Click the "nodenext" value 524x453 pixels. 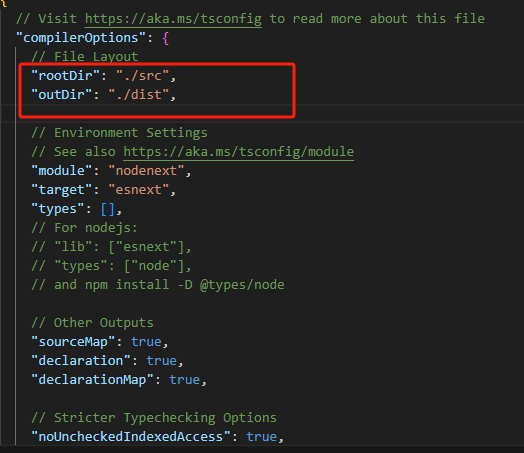[x=146, y=171]
